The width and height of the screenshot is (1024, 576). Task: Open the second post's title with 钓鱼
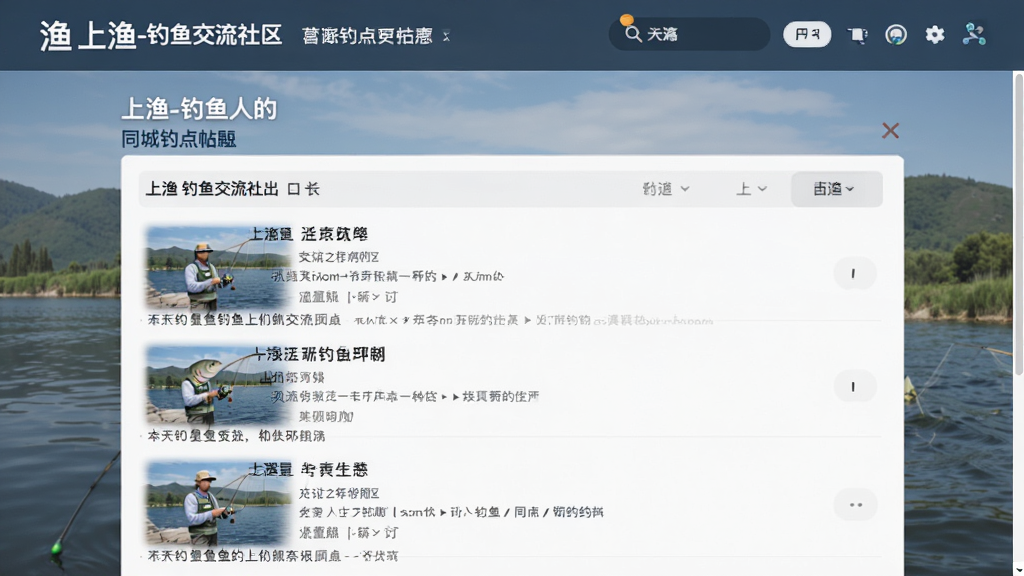click(x=319, y=354)
